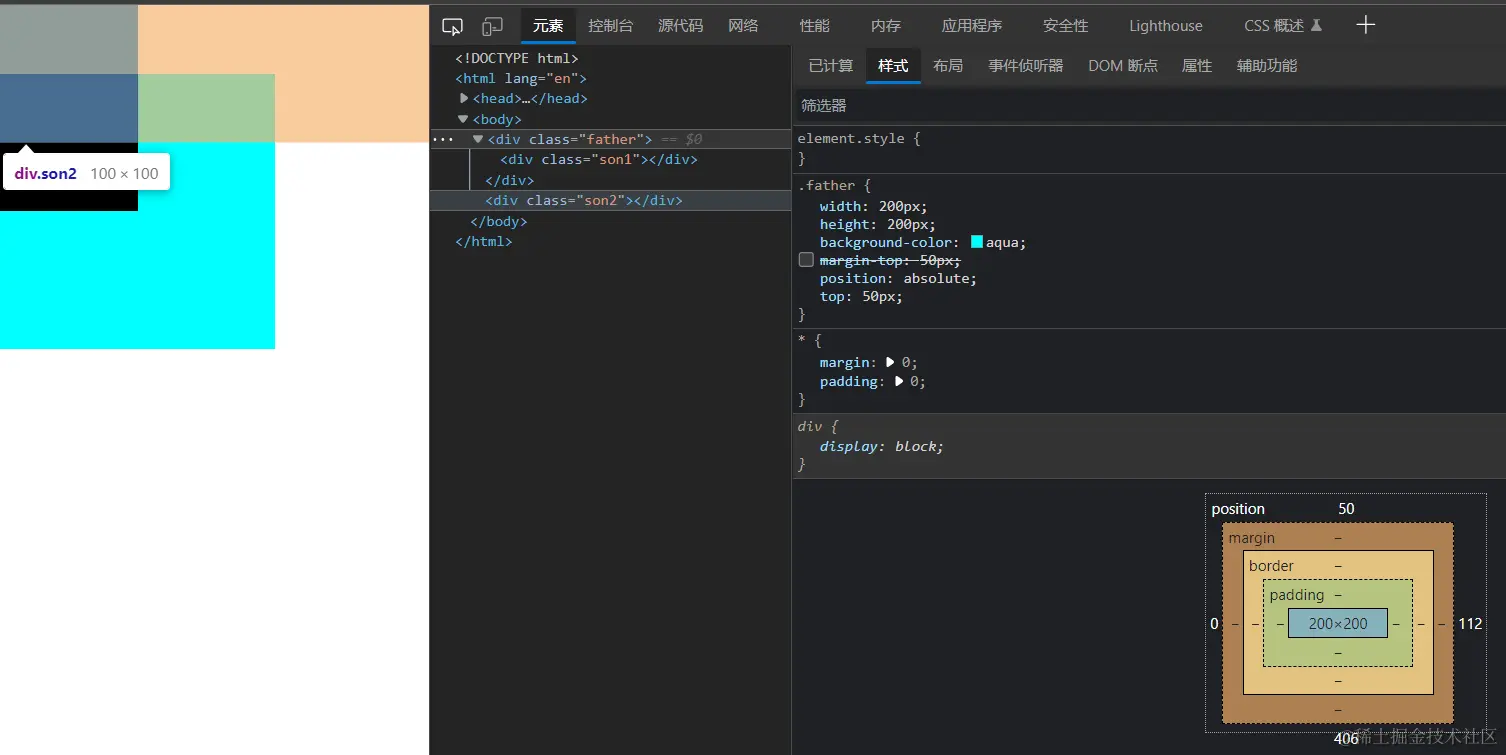Open the 事件侦听器 pane tab

(1026, 66)
